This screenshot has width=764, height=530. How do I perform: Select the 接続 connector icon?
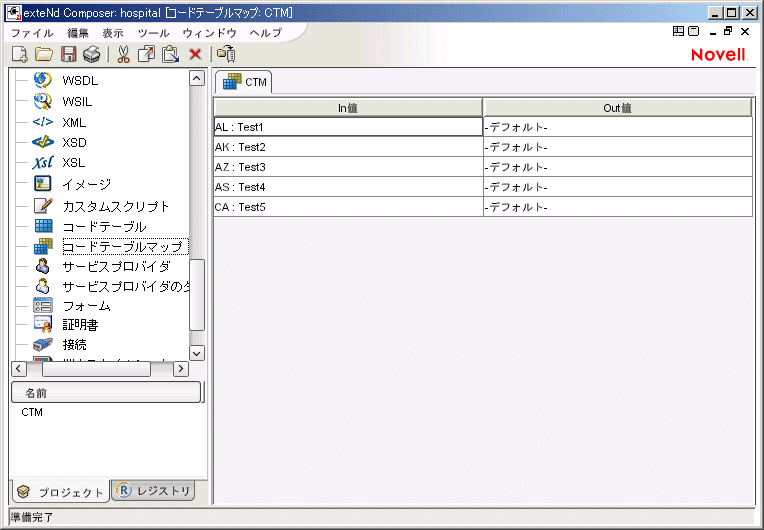click(x=43, y=344)
